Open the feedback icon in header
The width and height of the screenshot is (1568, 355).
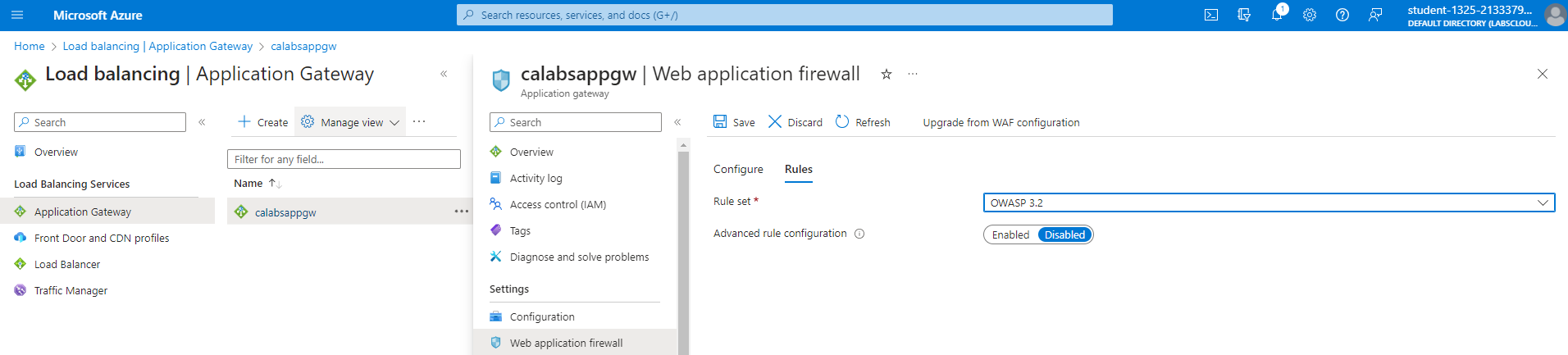click(x=1375, y=15)
